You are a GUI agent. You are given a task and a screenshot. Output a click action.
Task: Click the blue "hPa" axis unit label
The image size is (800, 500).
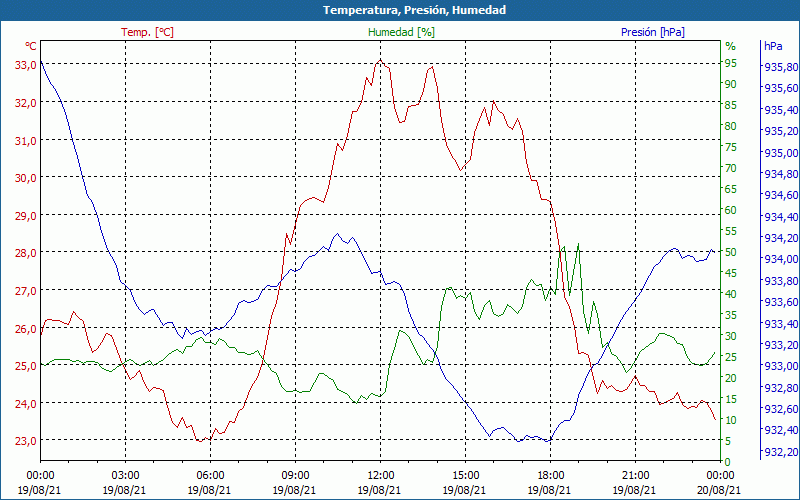[x=773, y=46]
